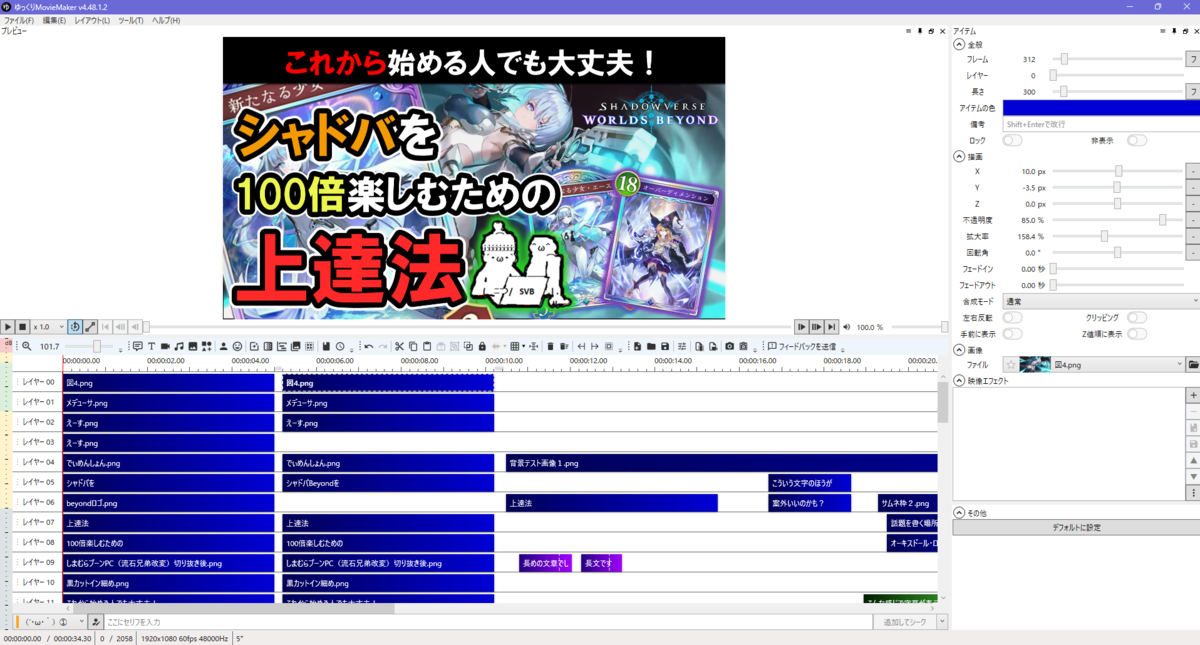Open the ヘルプ(H) menu
This screenshot has height=645, width=1200.
point(166,20)
